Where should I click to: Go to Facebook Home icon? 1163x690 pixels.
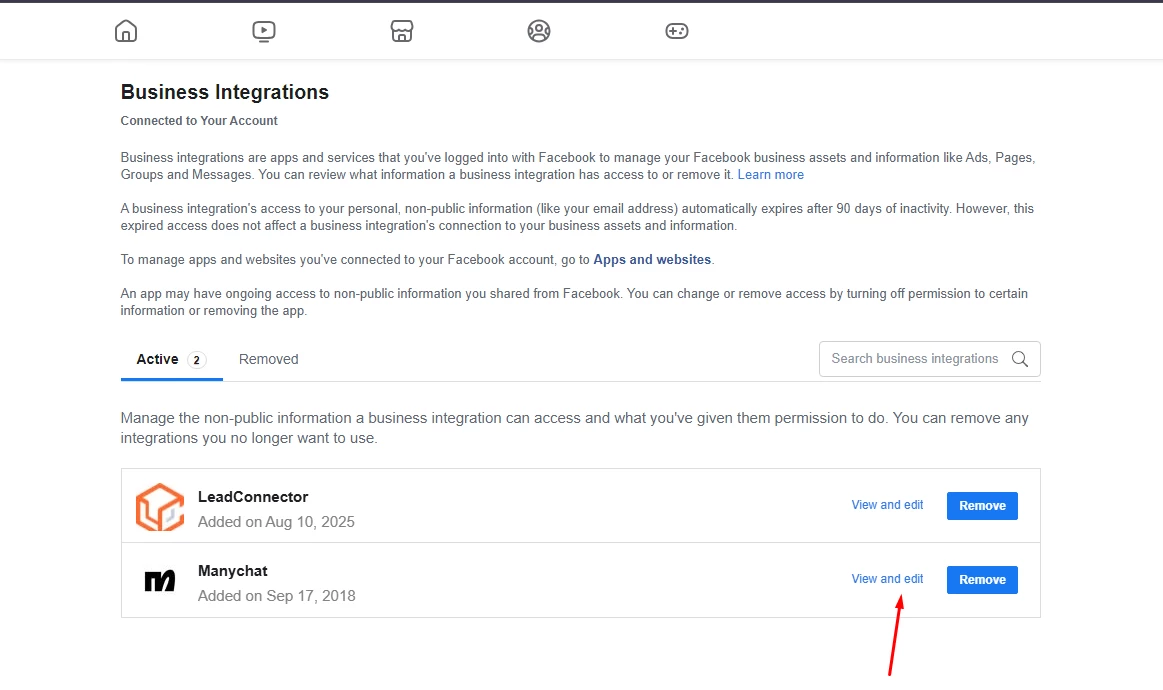tap(126, 31)
